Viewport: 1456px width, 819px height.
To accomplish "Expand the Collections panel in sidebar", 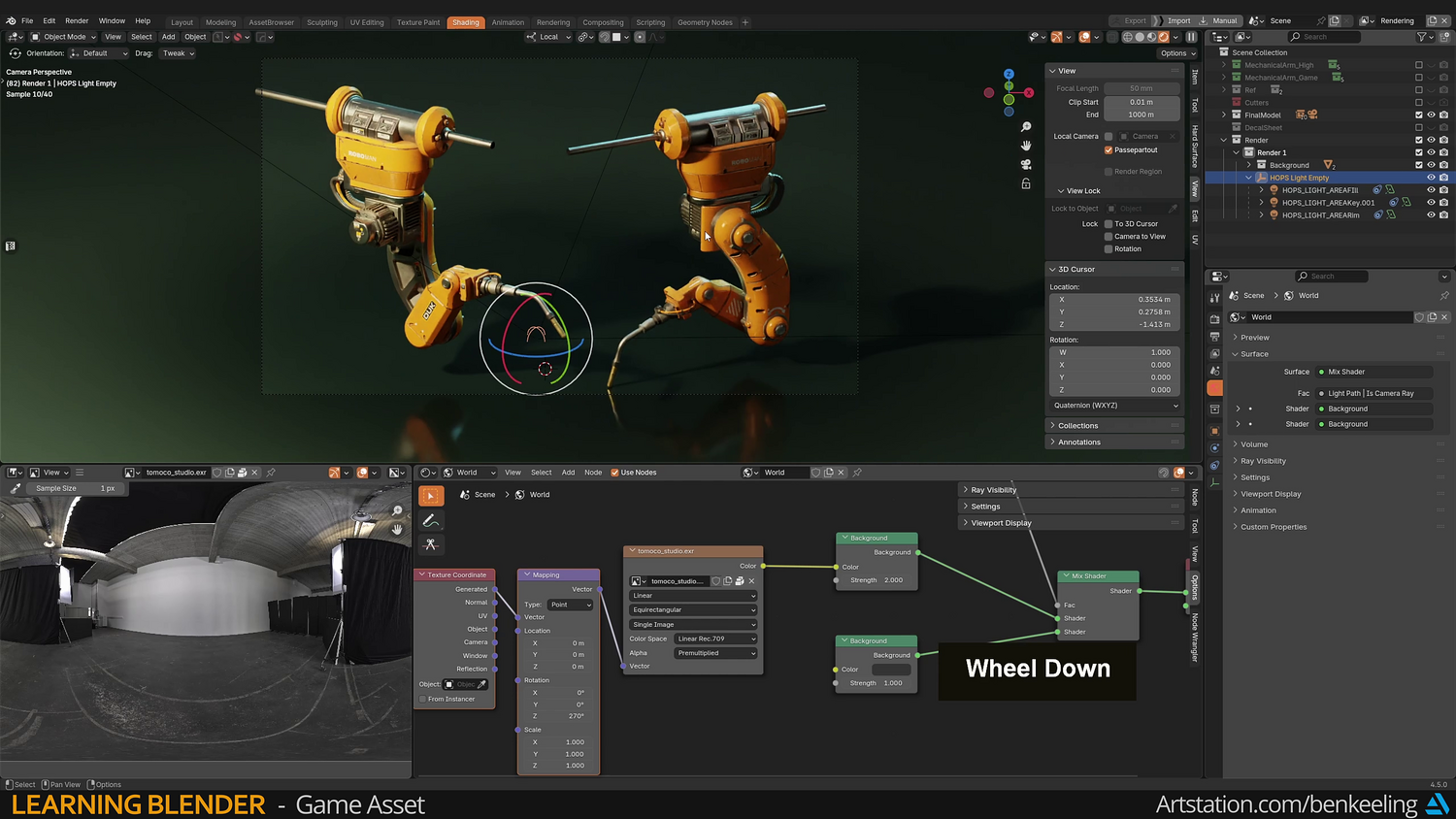I will click(1115, 426).
